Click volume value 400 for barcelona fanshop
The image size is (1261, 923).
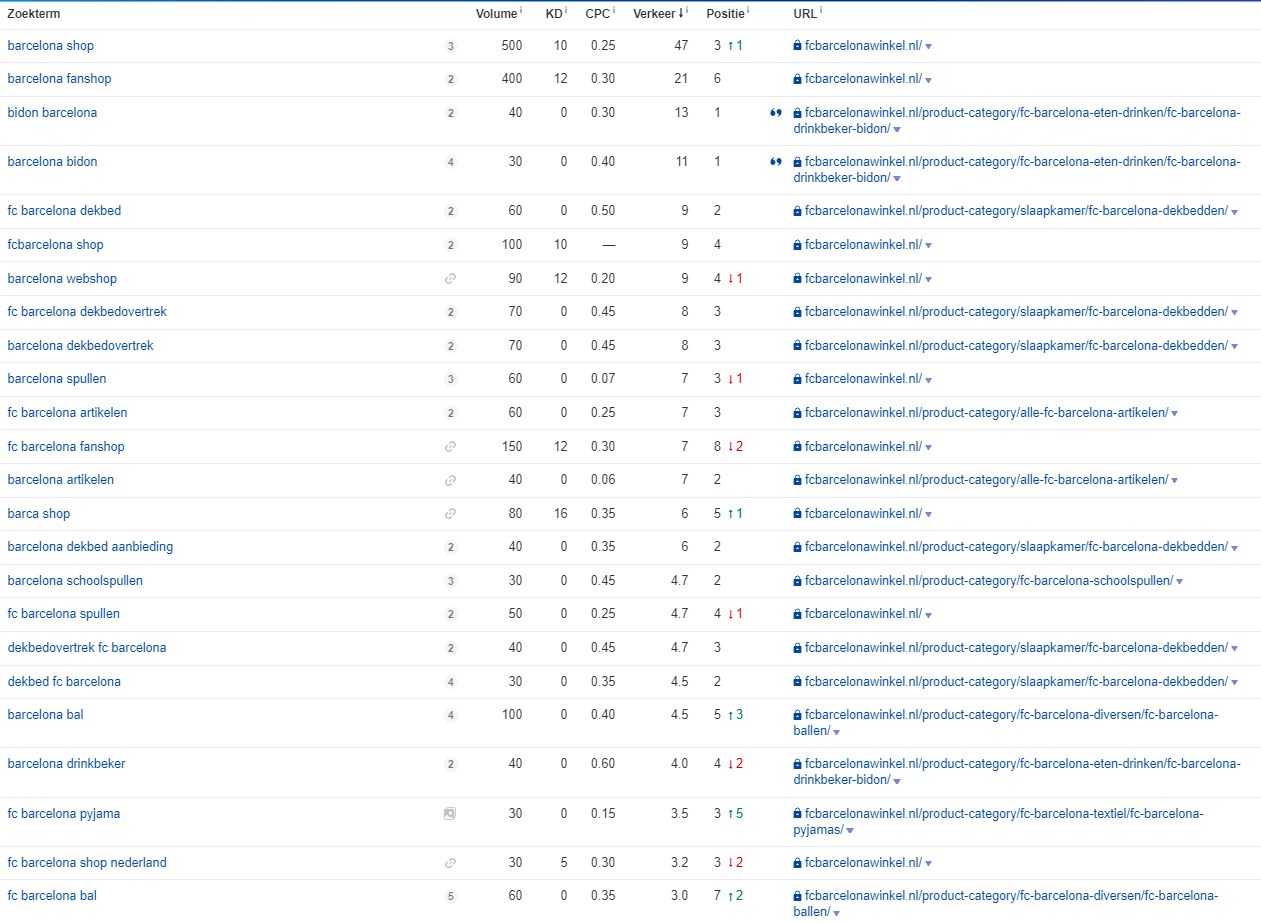pos(511,79)
